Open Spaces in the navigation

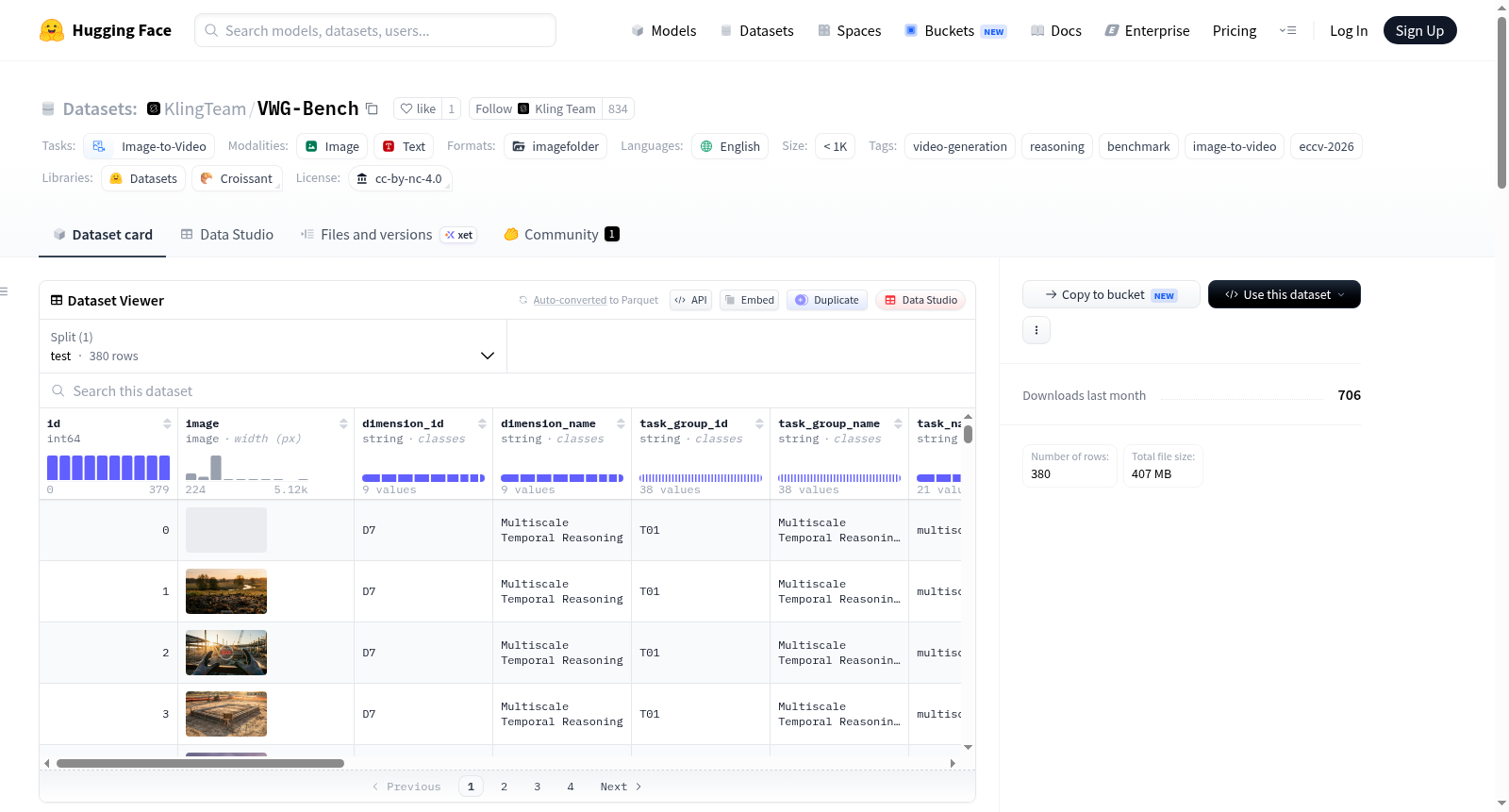(x=849, y=30)
